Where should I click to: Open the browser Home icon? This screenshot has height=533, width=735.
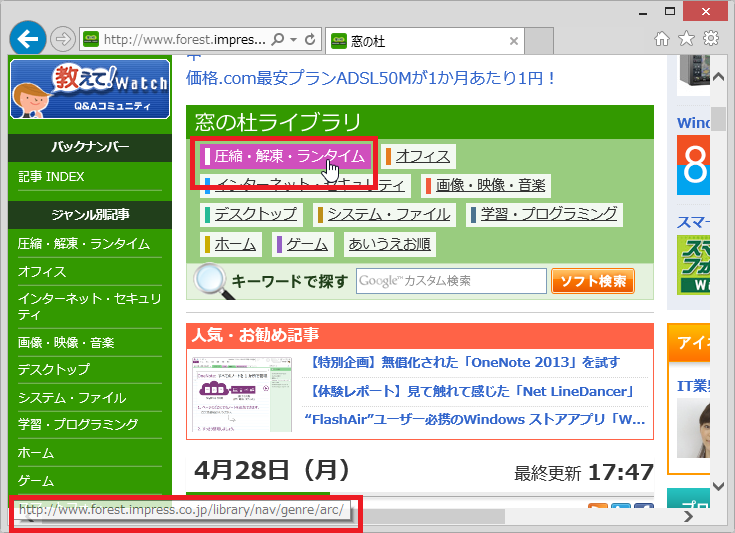pos(662,38)
